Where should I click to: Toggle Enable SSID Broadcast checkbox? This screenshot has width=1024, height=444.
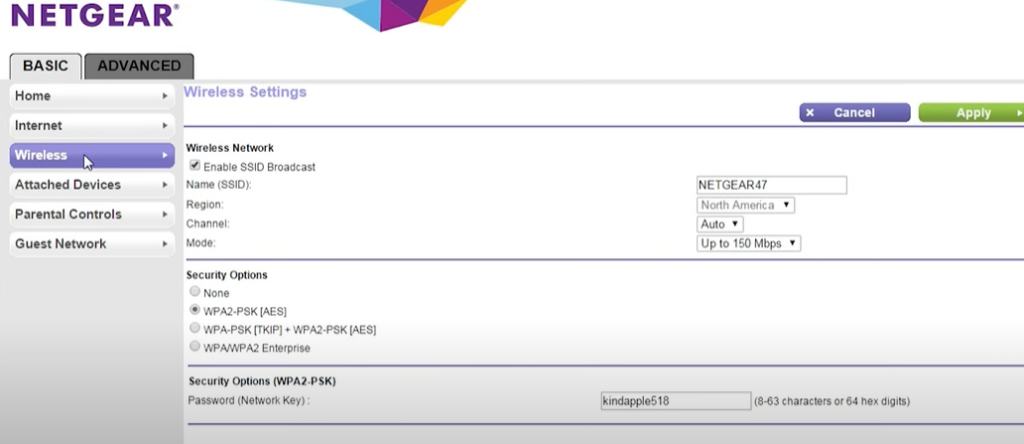[195, 166]
